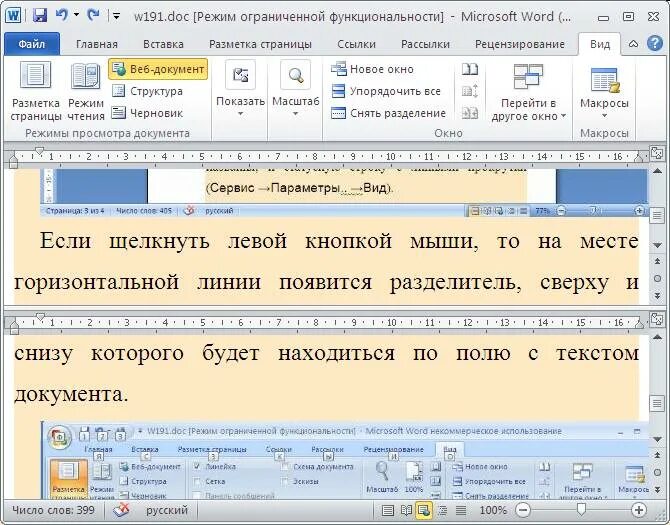Image resolution: width=670 pixels, height=525 pixels.
Task: Click the 100% zoom level button
Action: pos(493,510)
